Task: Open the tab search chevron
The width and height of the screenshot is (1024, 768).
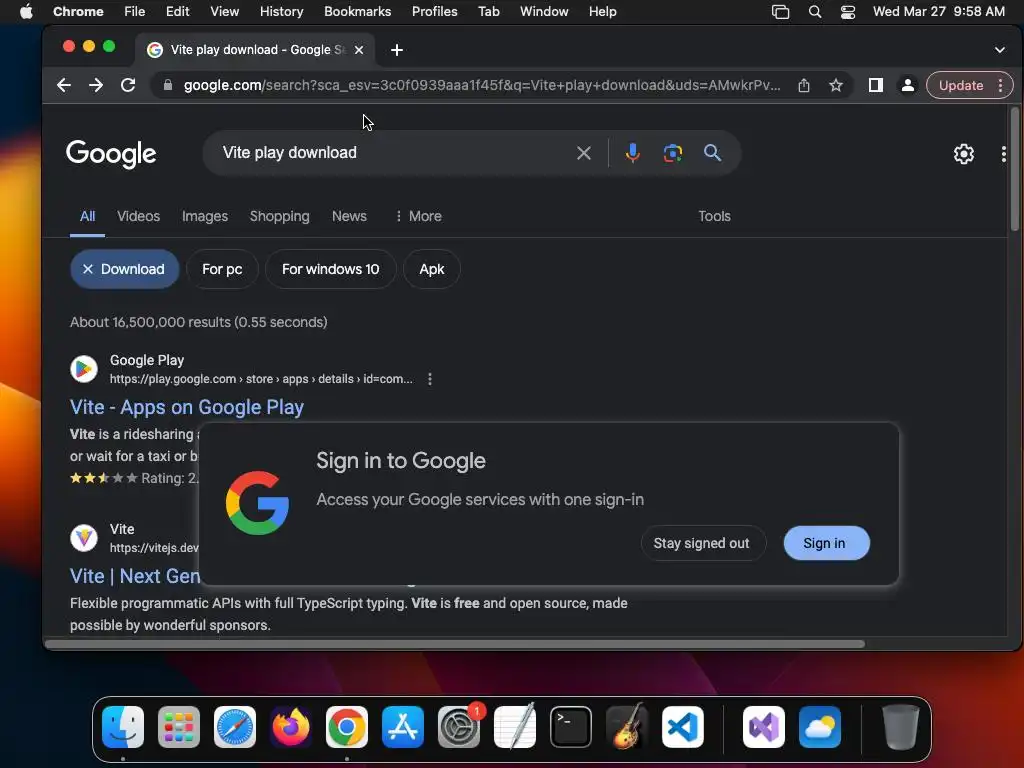Action: click(x=999, y=50)
